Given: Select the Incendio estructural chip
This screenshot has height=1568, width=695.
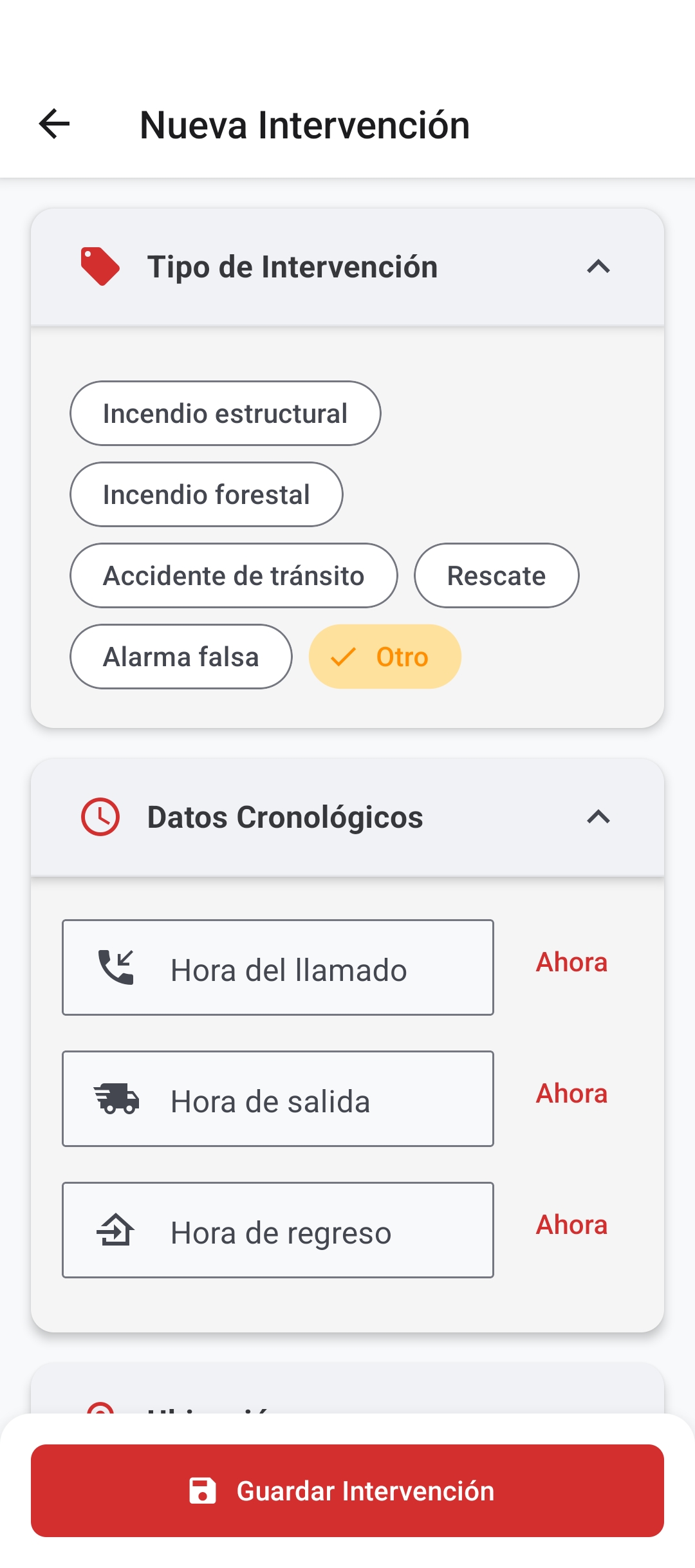Looking at the screenshot, I should click(x=225, y=413).
